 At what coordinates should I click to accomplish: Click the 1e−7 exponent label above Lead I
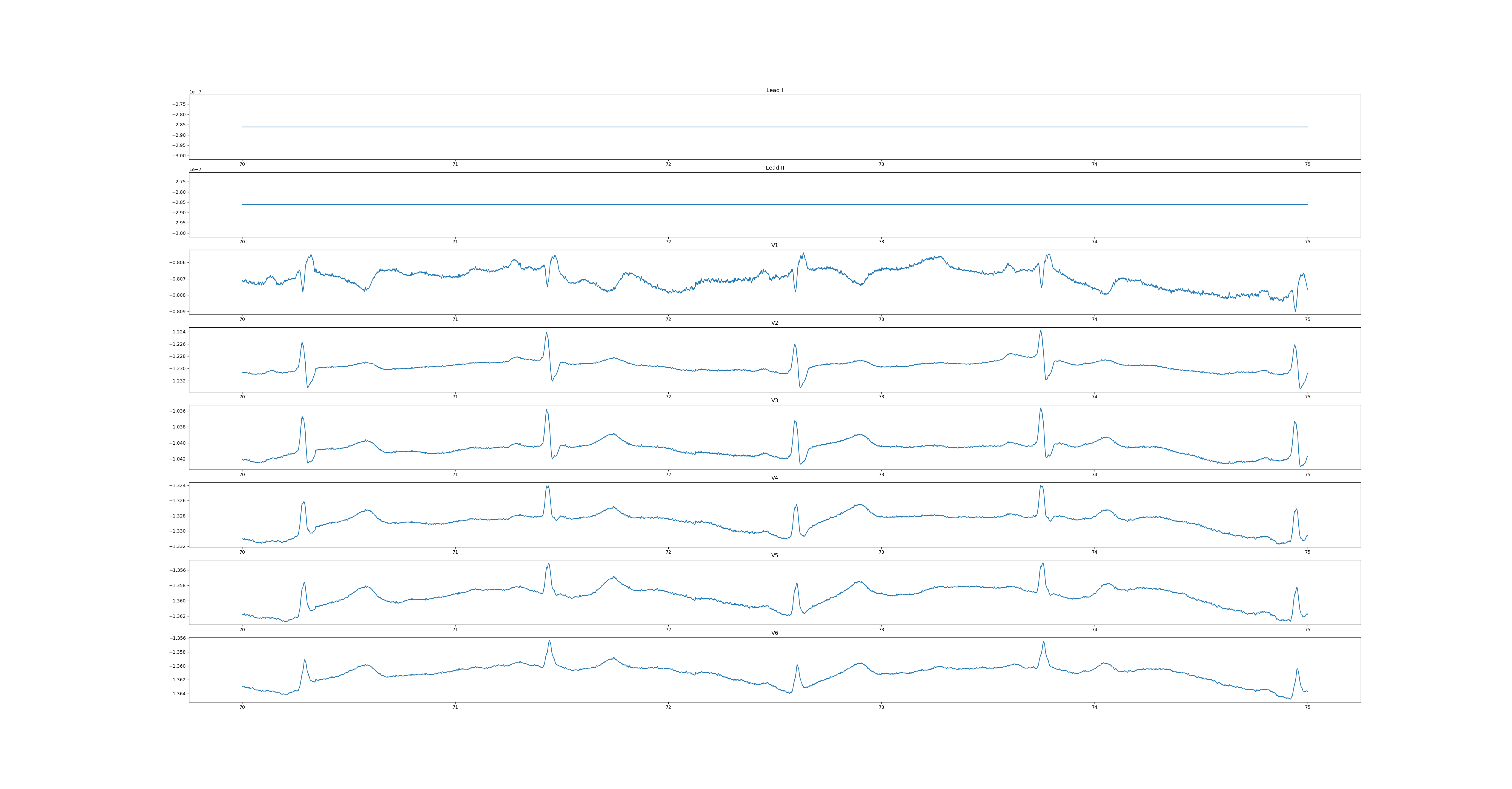coord(195,92)
